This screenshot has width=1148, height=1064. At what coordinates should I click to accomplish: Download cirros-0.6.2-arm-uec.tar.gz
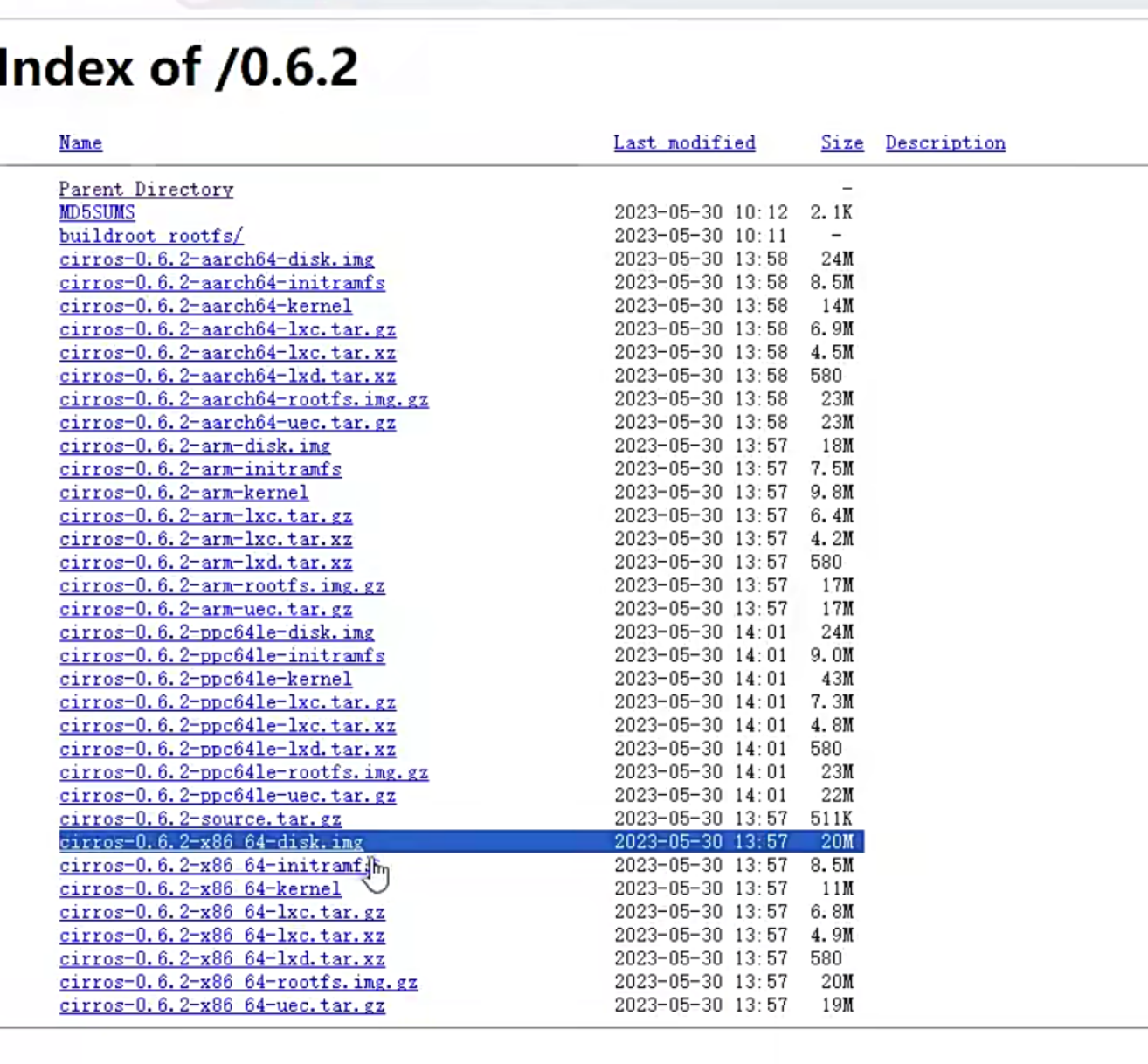point(205,609)
